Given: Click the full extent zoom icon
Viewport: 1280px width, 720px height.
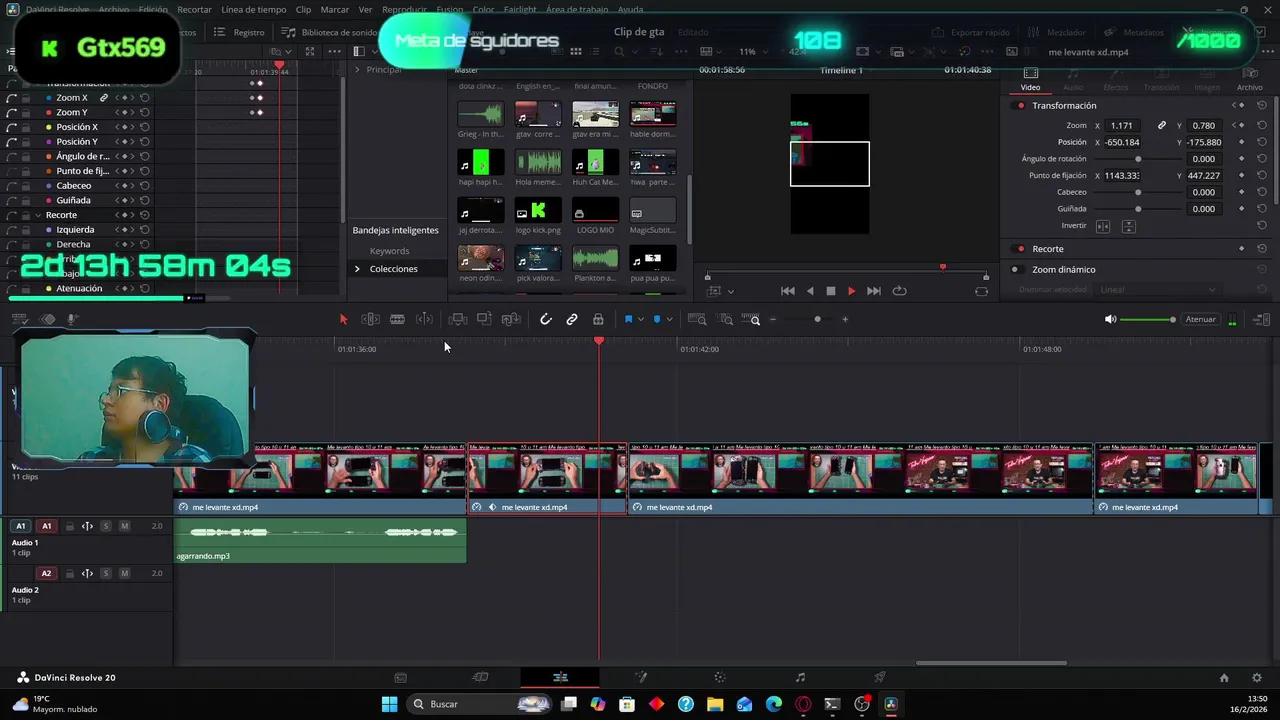Looking at the screenshot, I should coord(698,319).
